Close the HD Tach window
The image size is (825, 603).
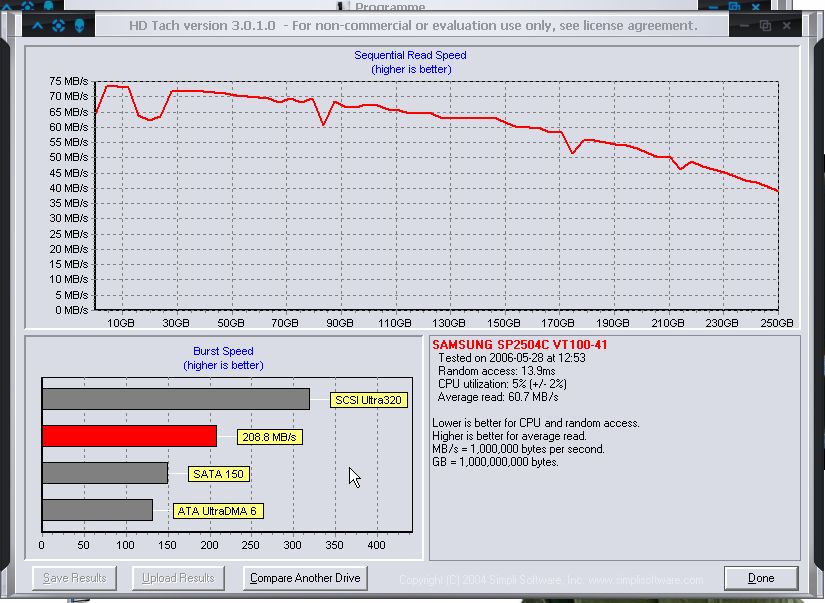[787, 25]
